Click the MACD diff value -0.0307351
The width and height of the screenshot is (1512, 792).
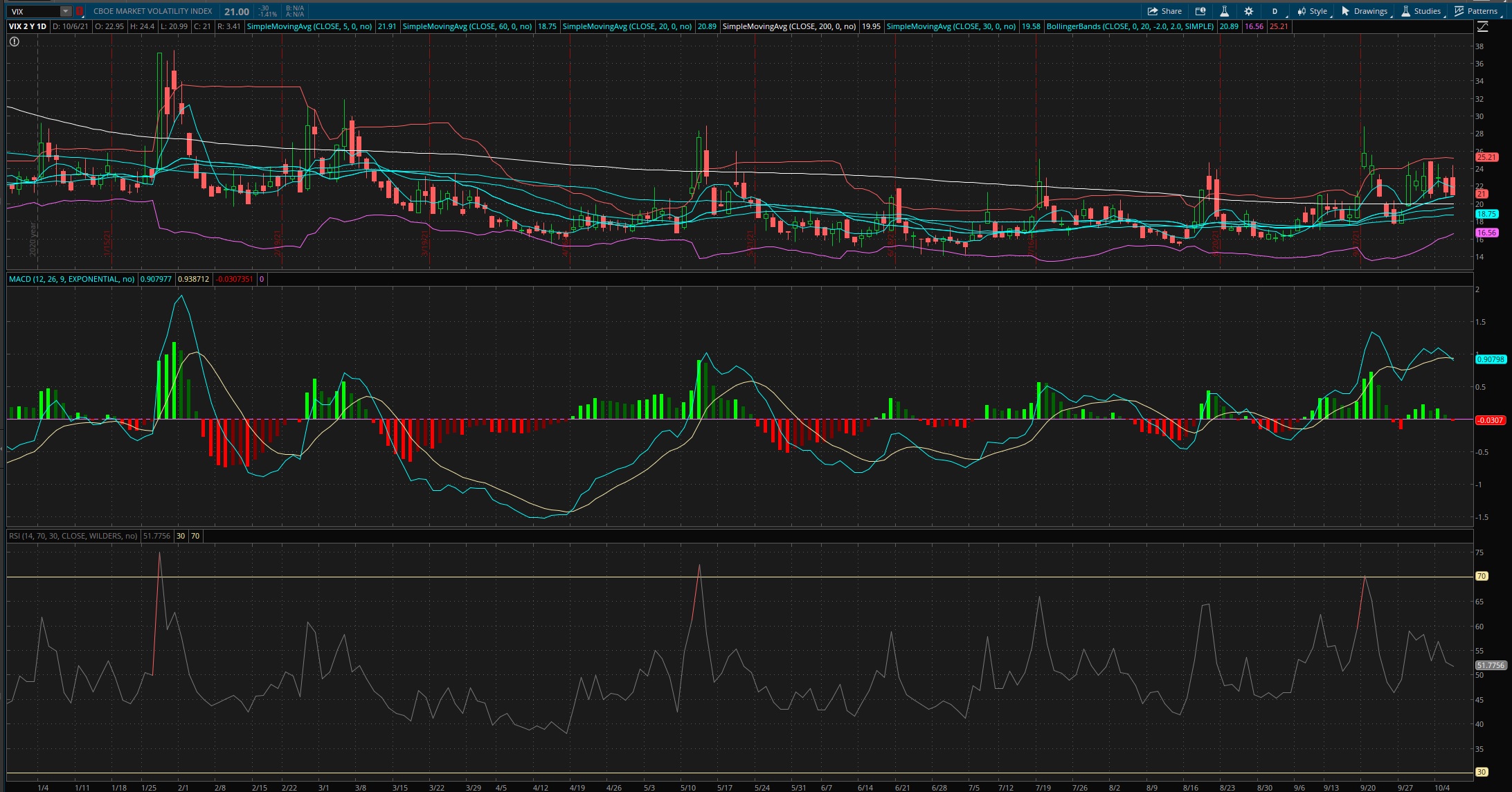[234, 279]
